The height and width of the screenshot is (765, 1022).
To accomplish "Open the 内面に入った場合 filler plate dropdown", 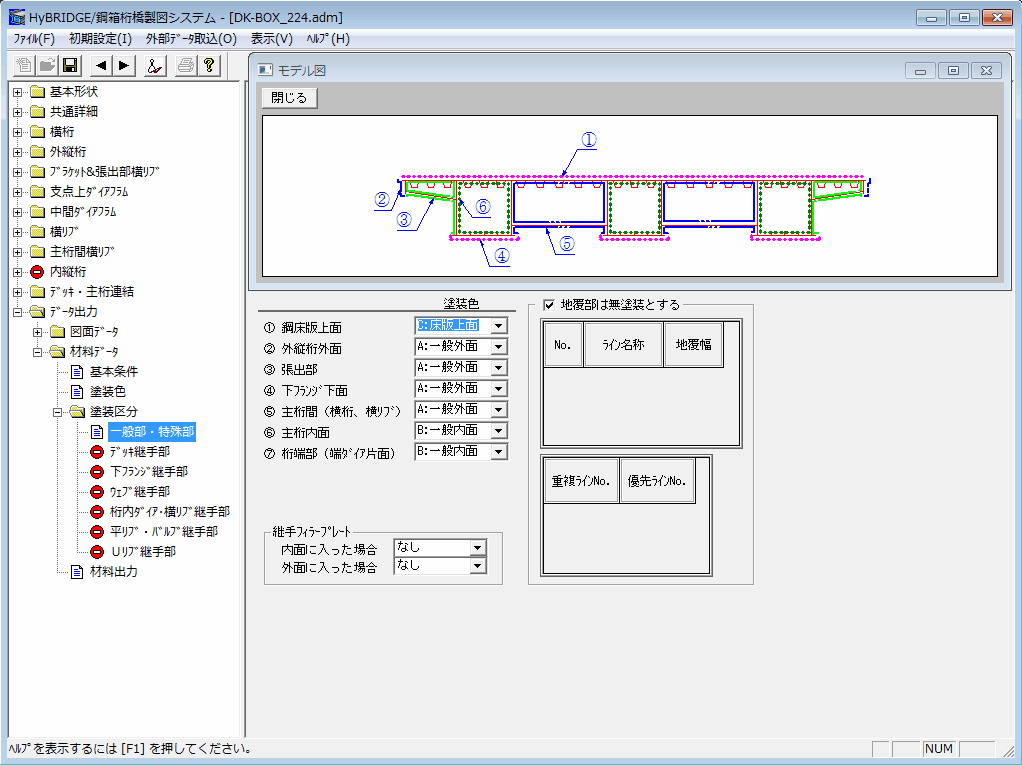I will point(477,548).
